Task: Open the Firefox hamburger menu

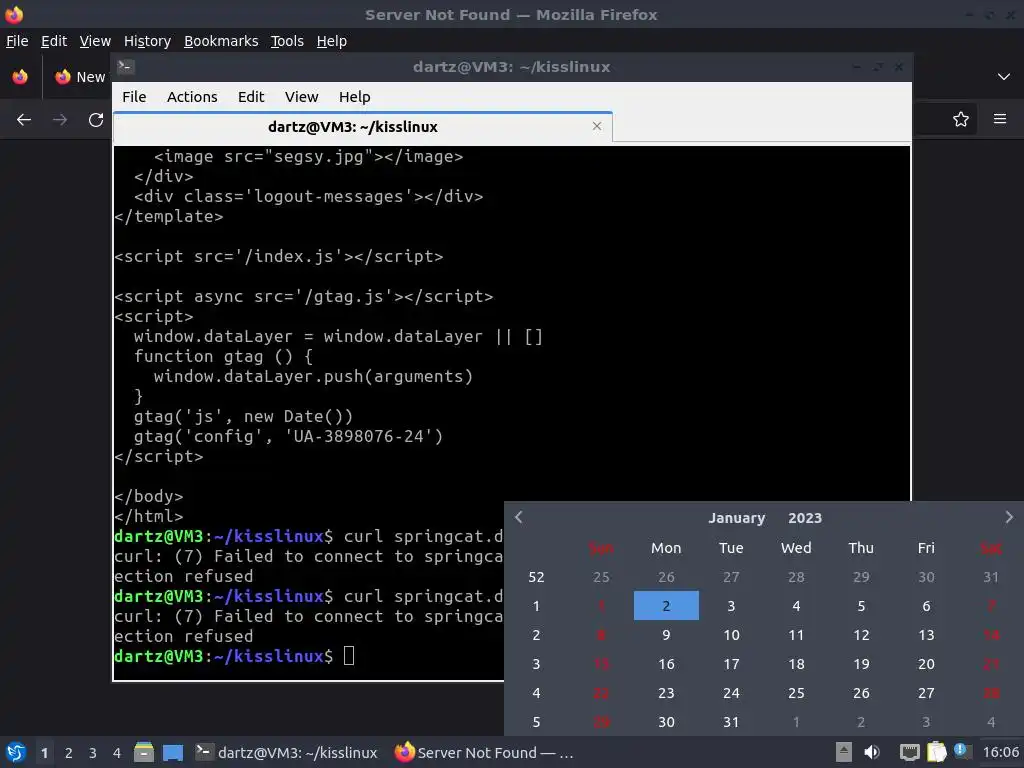Action: tap(1000, 119)
